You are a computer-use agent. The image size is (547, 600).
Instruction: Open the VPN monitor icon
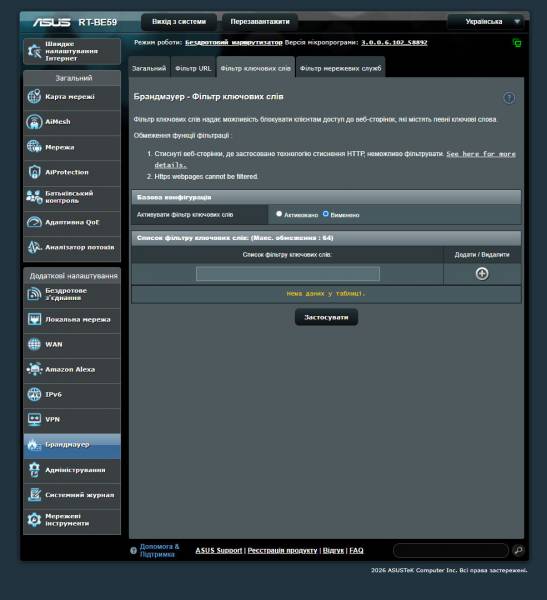click(x=34, y=419)
